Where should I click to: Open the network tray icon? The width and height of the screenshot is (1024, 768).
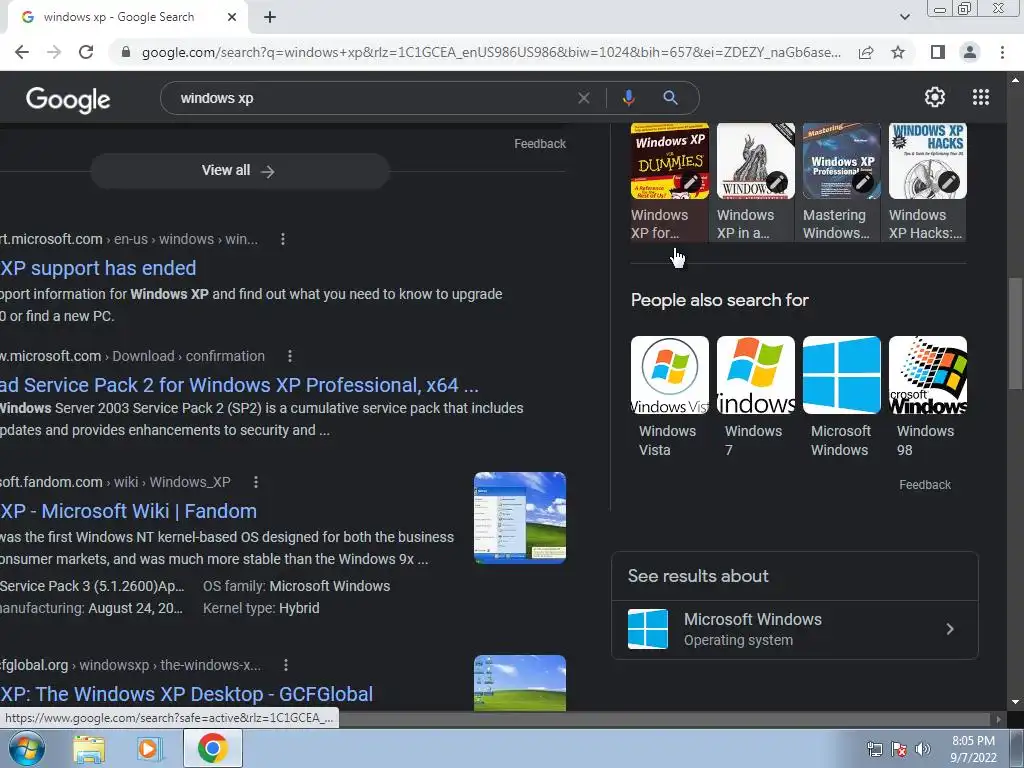coord(874,750)
